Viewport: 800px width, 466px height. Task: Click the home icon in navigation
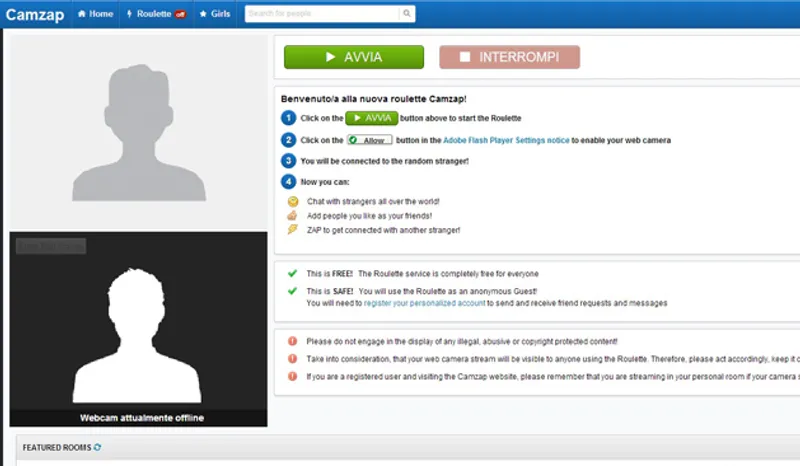point(82,14)
